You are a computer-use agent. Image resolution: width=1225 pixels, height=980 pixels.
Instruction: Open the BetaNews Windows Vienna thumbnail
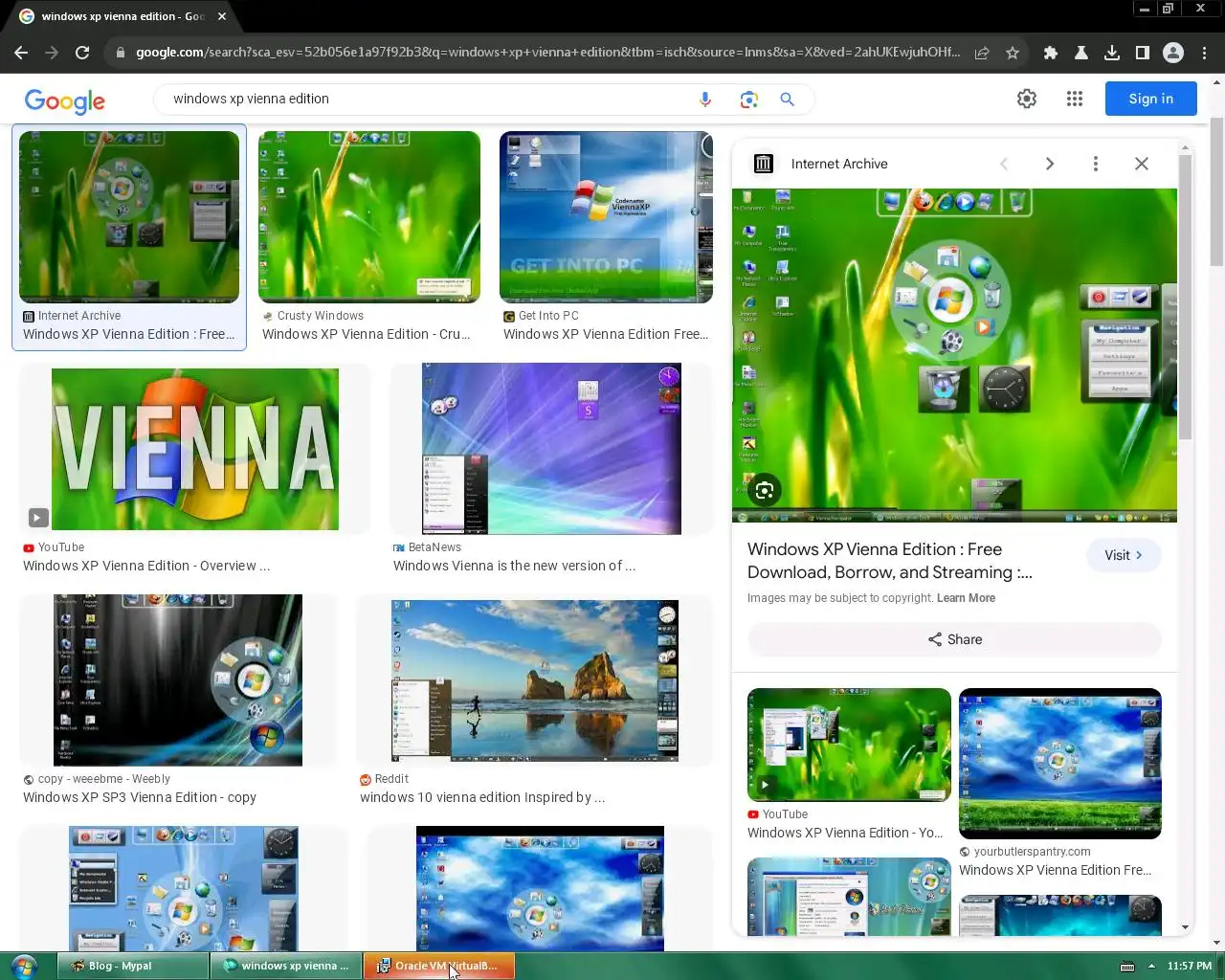pyautogui.click(x=551, y=449)
